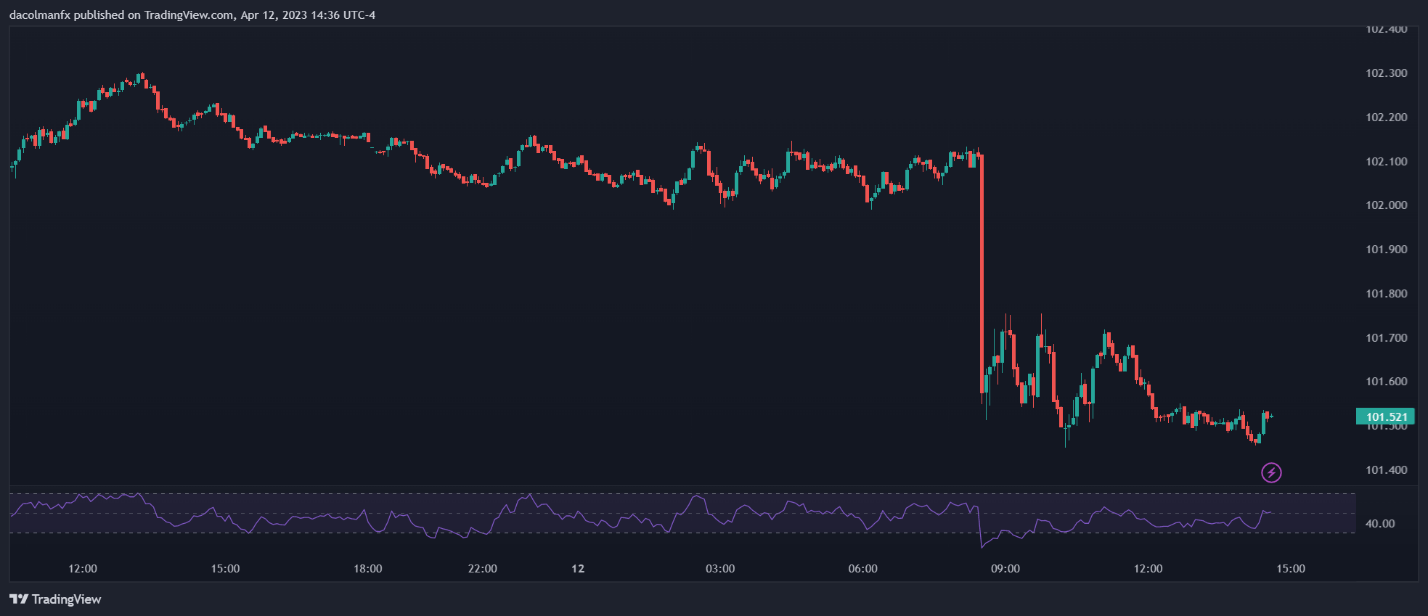The image size is (1428, 616).
Task: Click the large red drop candle
Action: point(981,273)
